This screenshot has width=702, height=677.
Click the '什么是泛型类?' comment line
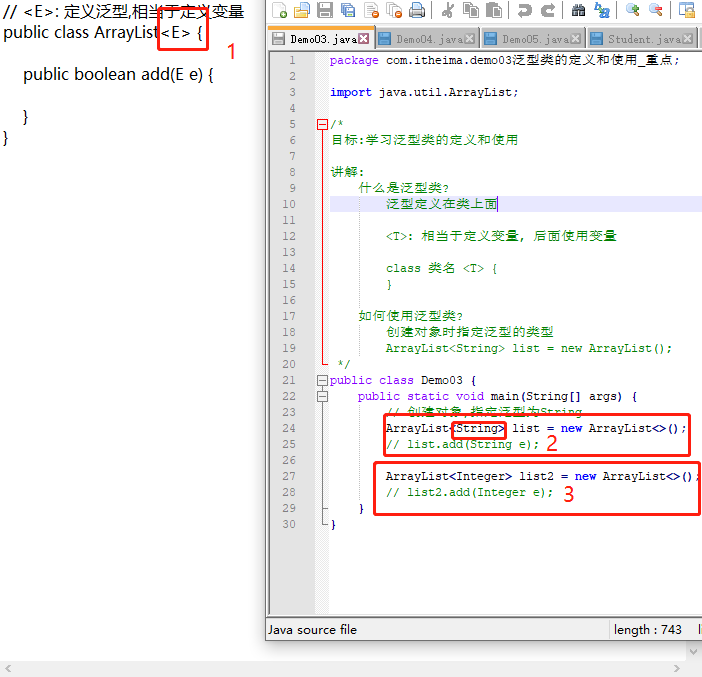(x=403, y=188)
